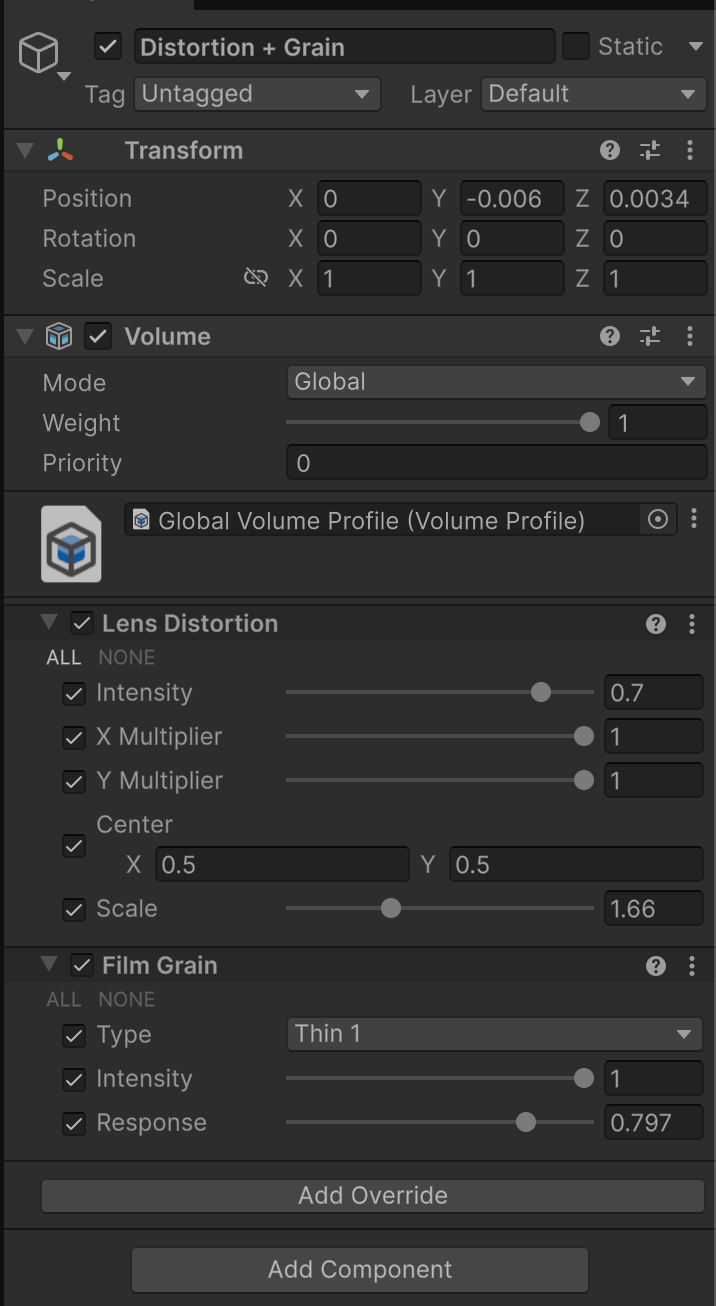Open Film Grain three-dot options menu
The height and width of the screenshot is (1306, 716).
692,966
